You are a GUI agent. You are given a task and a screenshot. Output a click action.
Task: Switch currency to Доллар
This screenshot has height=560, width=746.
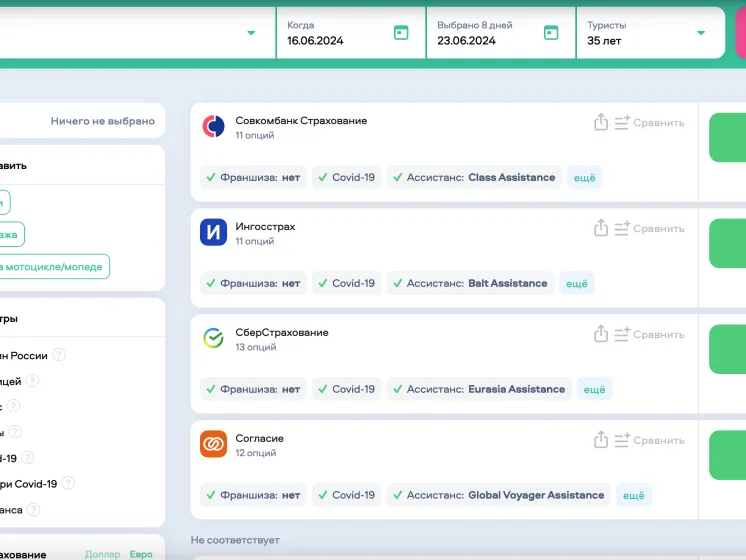point(102,554)
